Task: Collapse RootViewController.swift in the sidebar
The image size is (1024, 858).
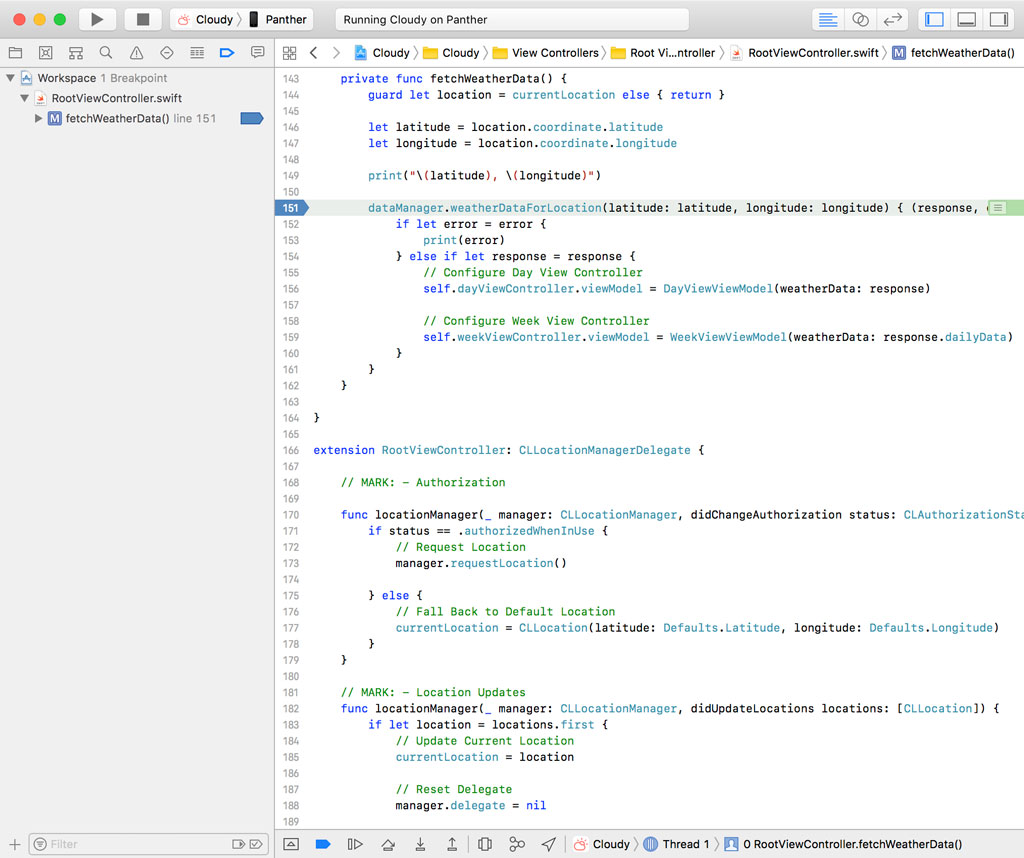Action: (x=24, y=98)
